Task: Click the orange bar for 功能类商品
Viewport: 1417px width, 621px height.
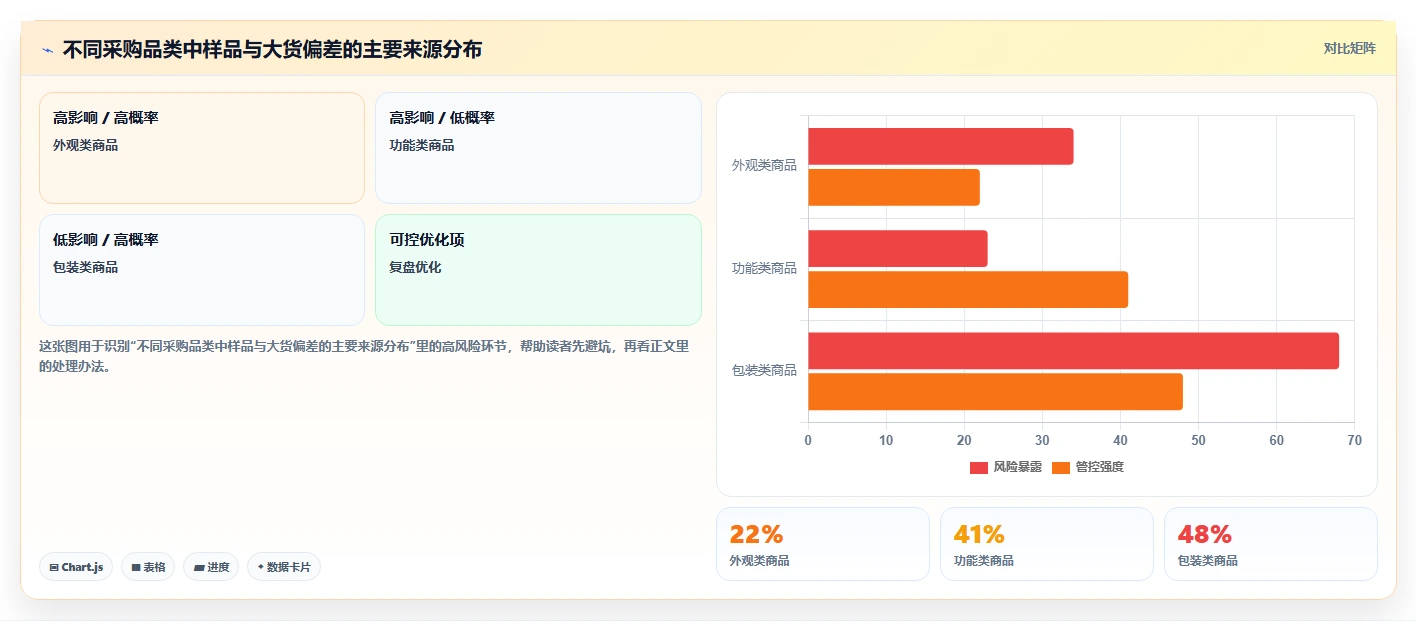Action: [968, 290]
